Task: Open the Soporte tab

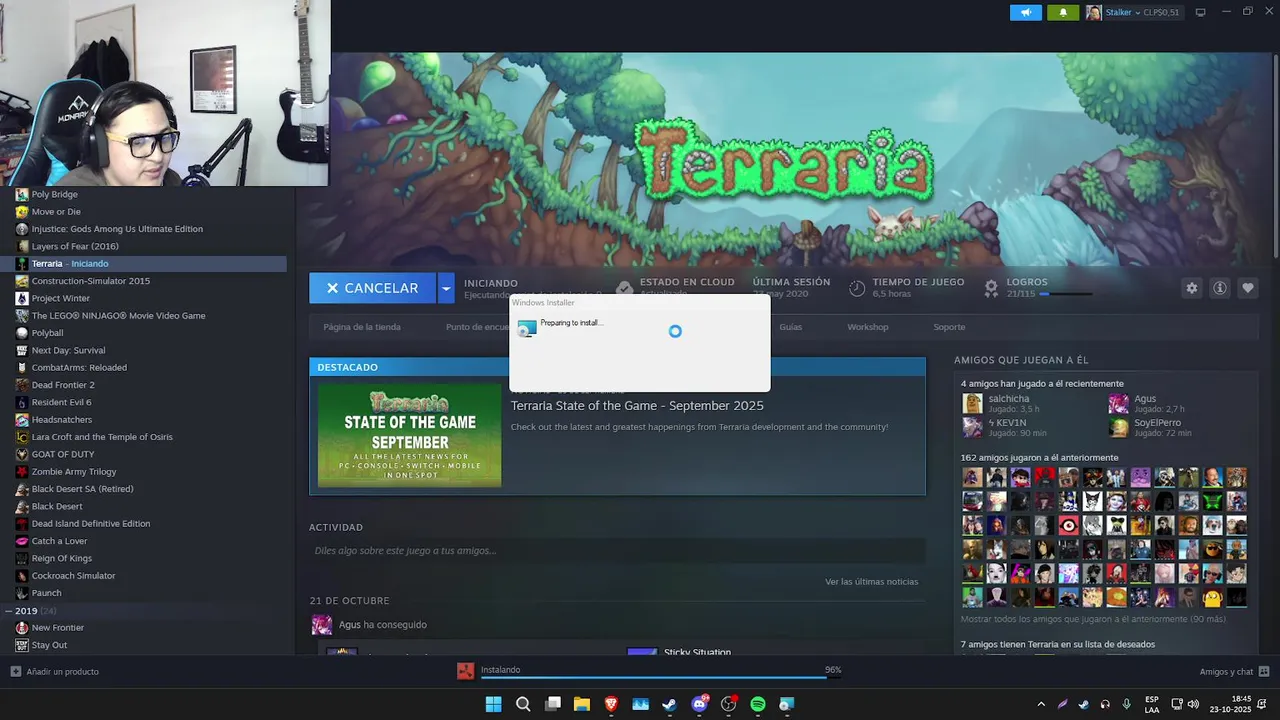Action: pyautogui.click(x=949, y=327)
